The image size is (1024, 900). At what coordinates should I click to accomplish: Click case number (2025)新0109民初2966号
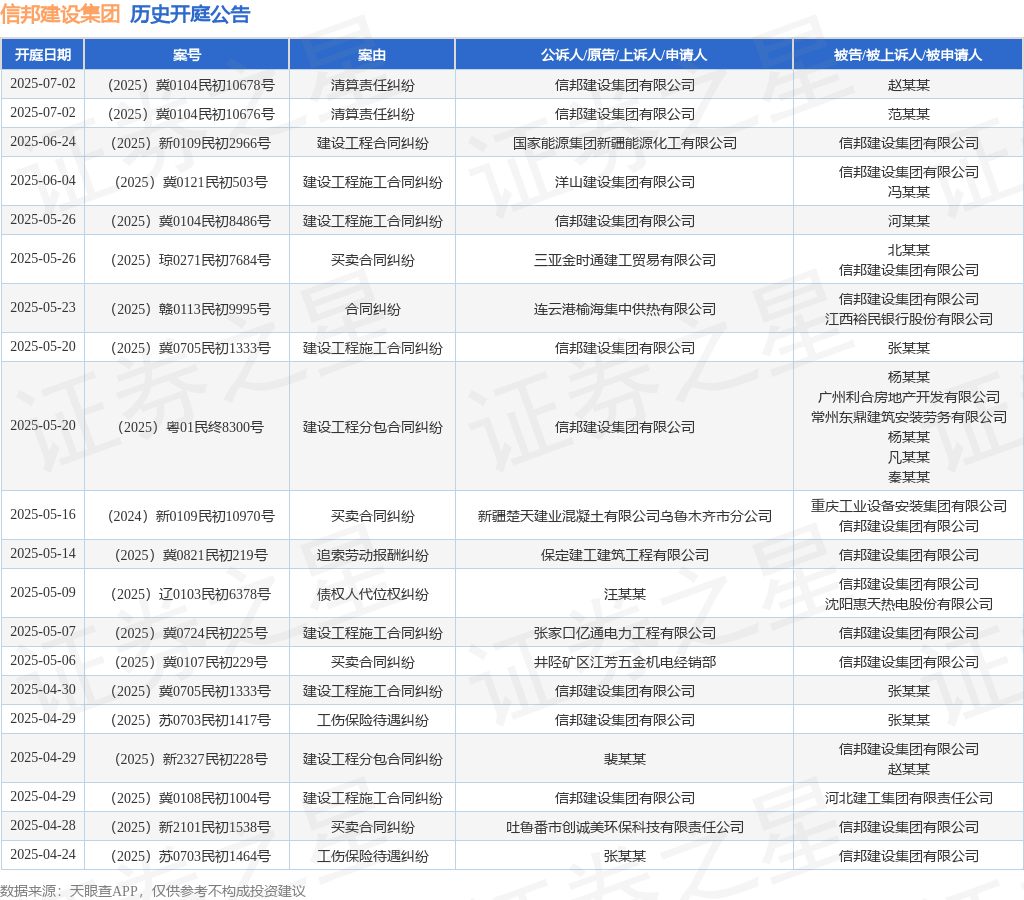pos(191,143)
